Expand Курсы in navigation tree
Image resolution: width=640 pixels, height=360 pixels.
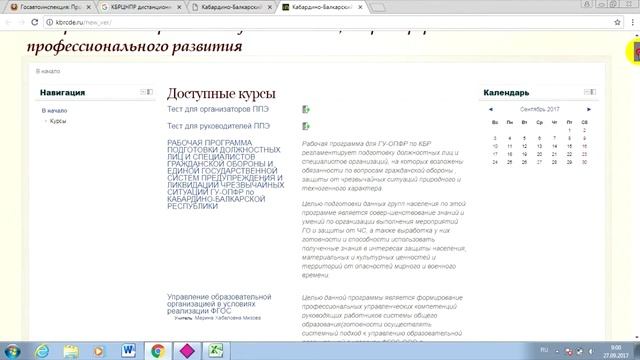coord(58,121)
